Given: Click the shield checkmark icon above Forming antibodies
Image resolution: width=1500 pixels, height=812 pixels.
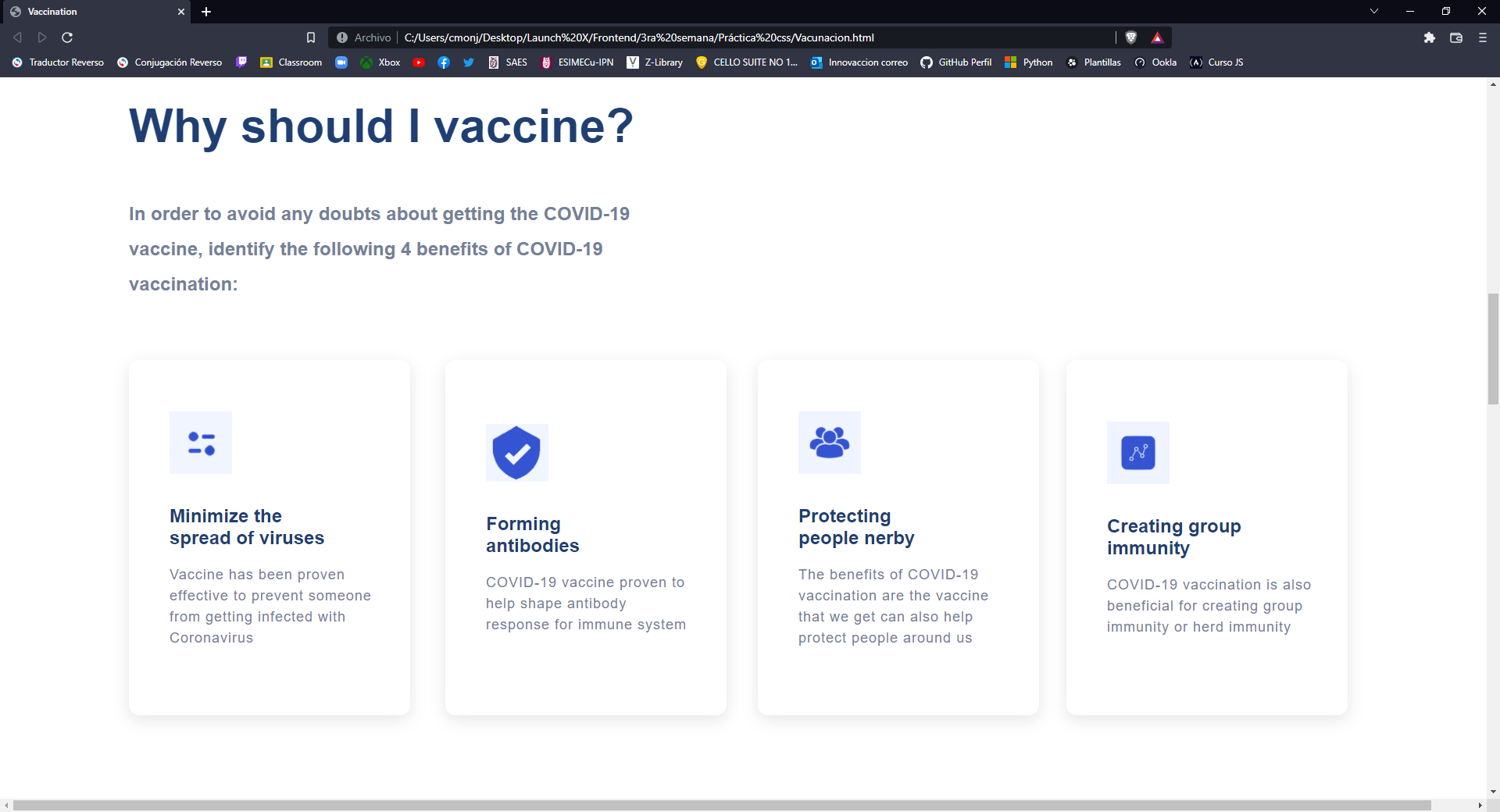Looking at the screenshot, I should pyautogui.click(x=516, y=453).
